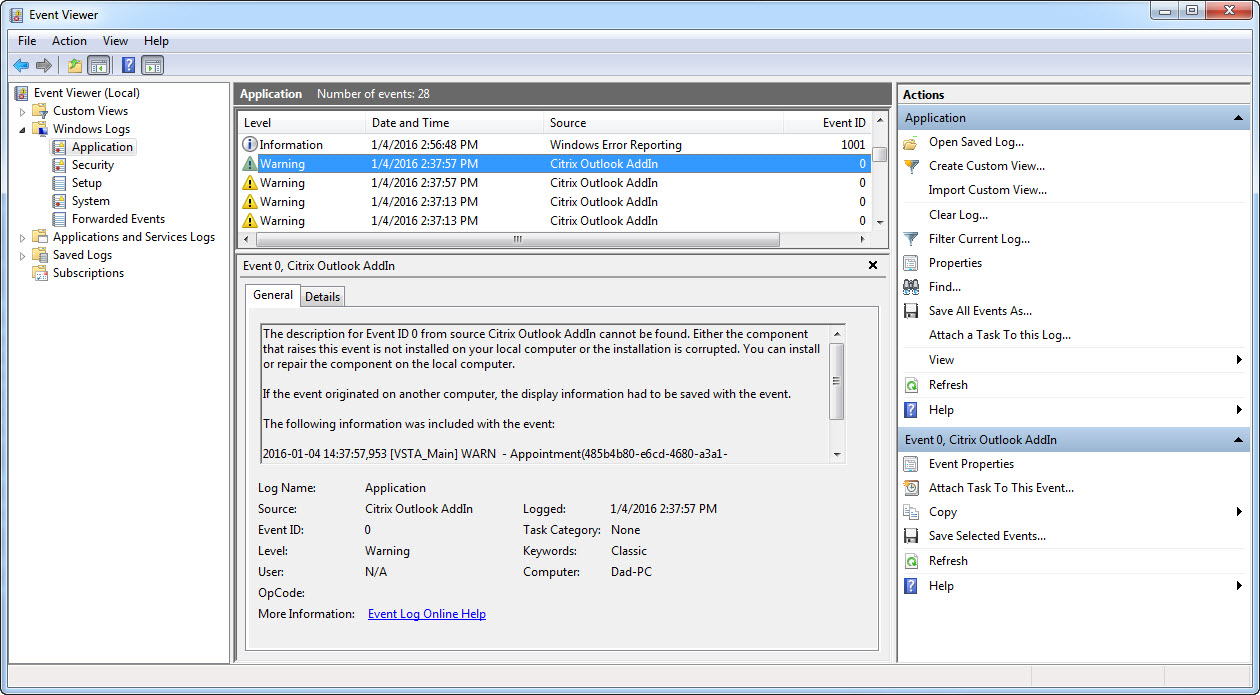Image resolution: width=1260 pixels, height=695 pixels.
Task: Click the Filter Current Log funnel icon
Action: 911,239
